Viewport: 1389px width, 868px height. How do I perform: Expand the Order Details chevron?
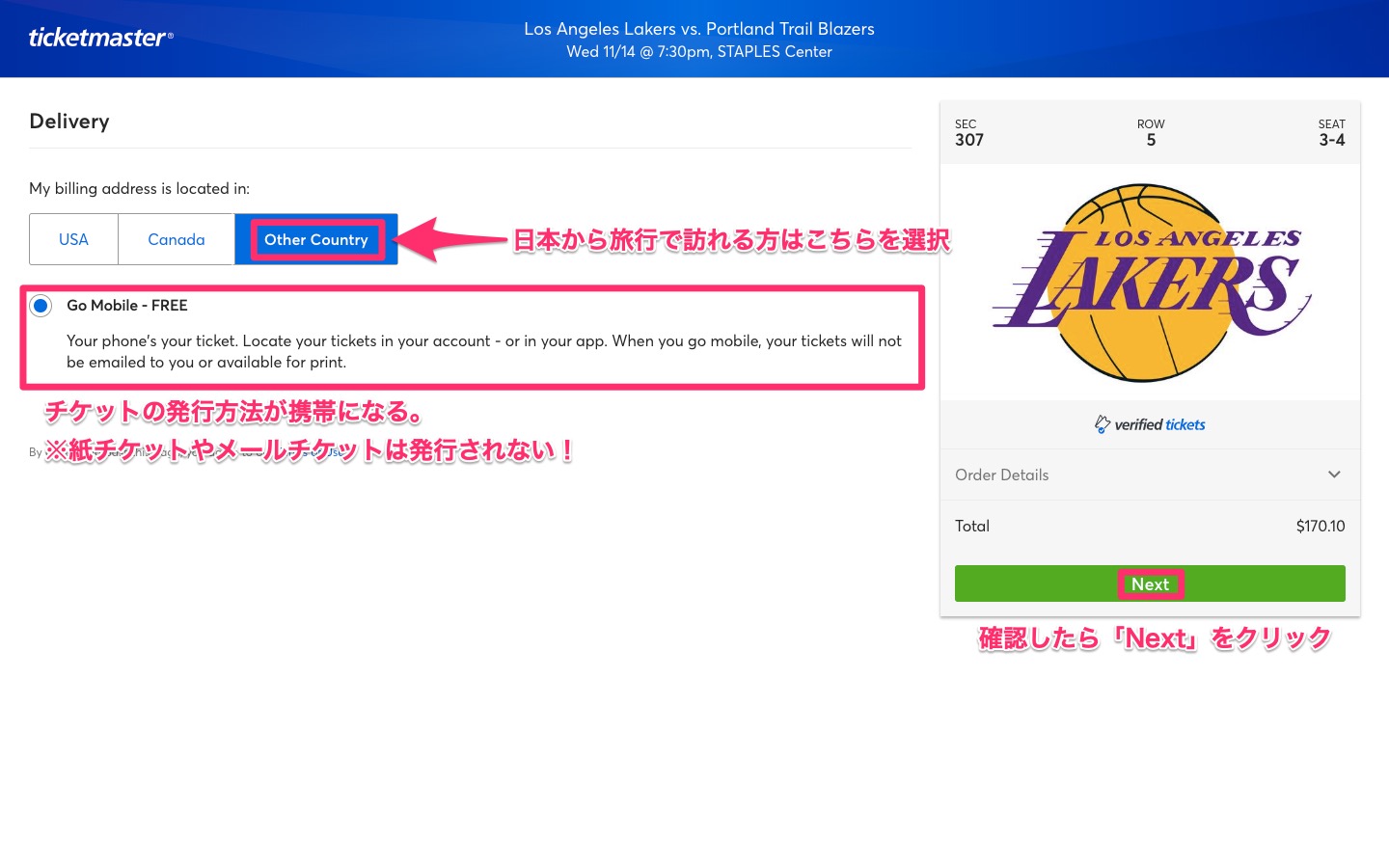click(1334, 475)
